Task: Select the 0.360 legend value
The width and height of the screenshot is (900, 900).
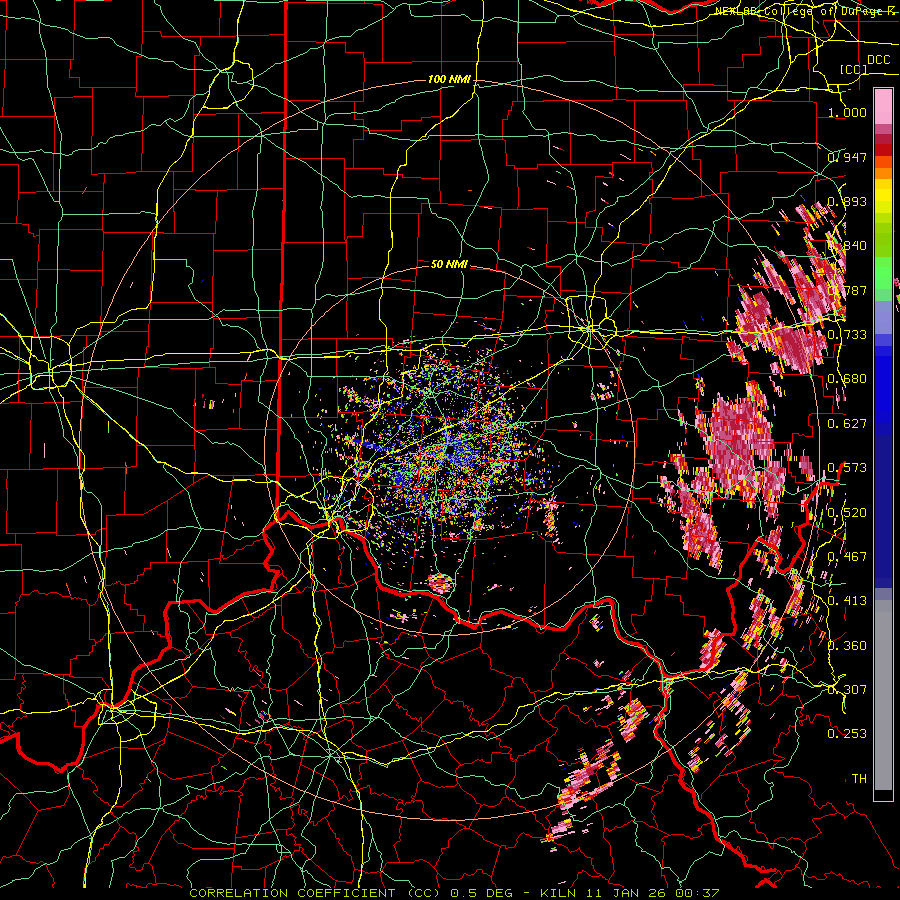Action: (x=847, y=646)
